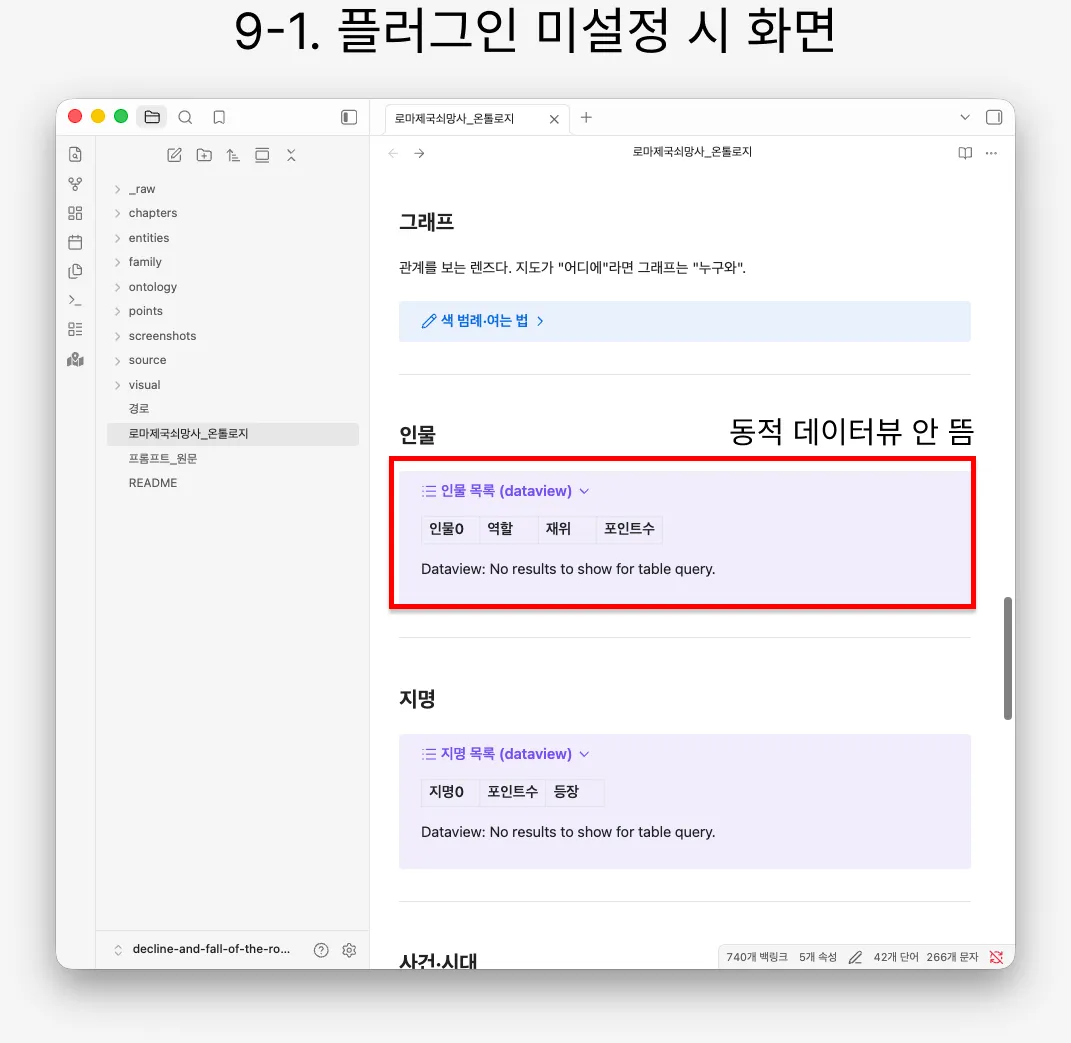Toggle the left sidebar collapse icon
The image size is (1071, 1043).
coord(349,117)
